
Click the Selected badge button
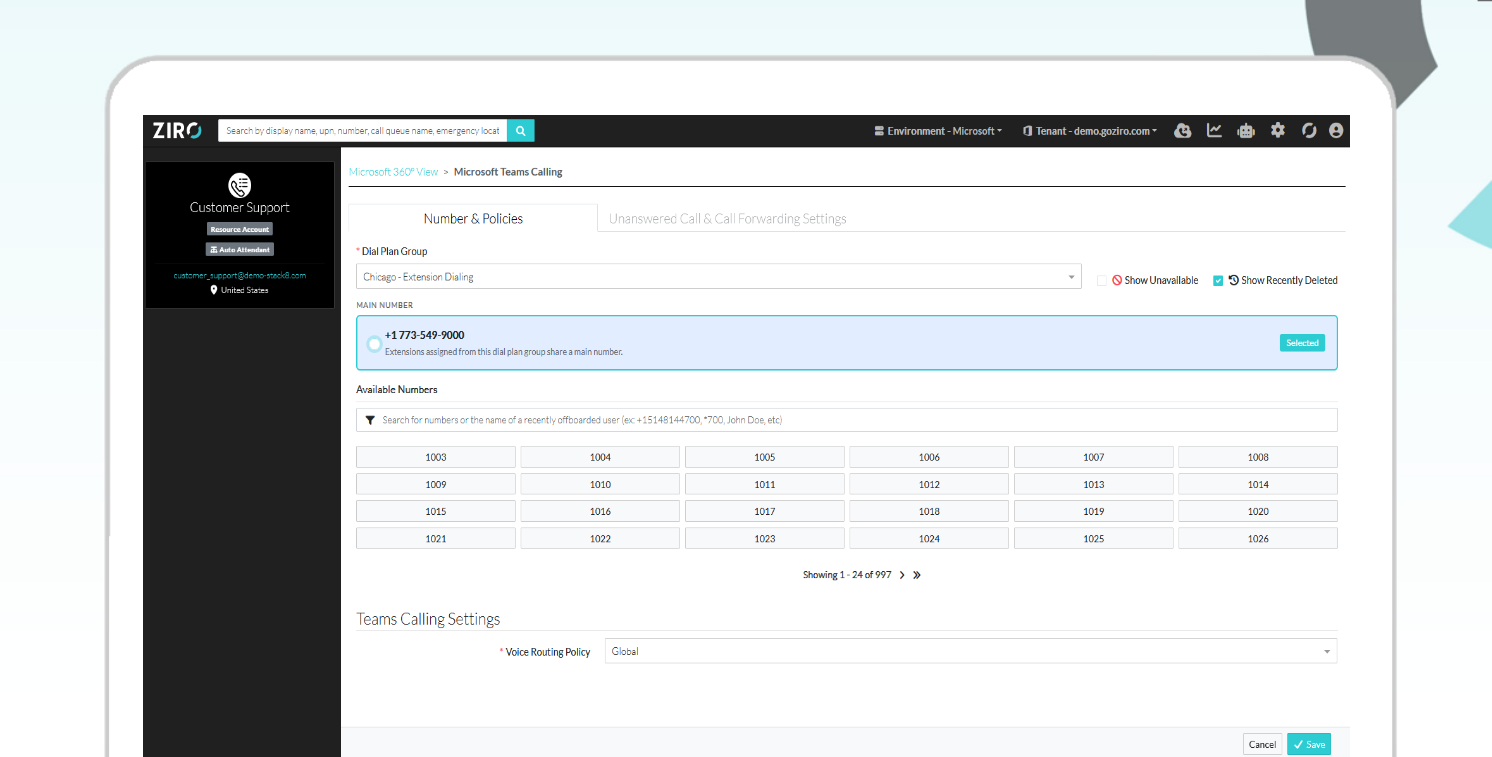click(x=1302, y=343)
